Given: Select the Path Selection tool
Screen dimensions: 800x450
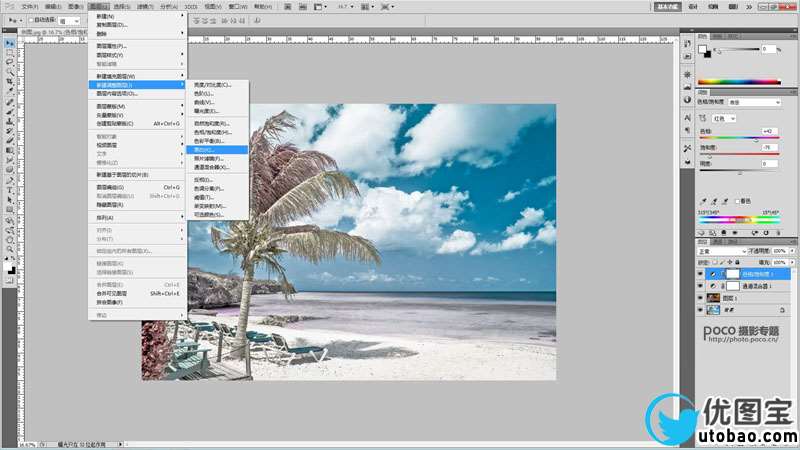Looking at the screenshot, I should tap(10, 201).
